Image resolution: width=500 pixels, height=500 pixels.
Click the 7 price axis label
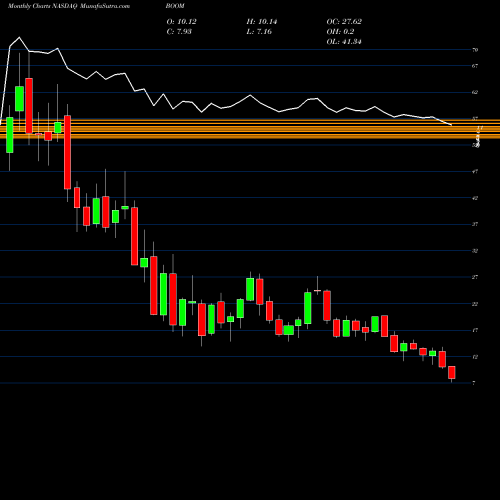coord(474,383)
